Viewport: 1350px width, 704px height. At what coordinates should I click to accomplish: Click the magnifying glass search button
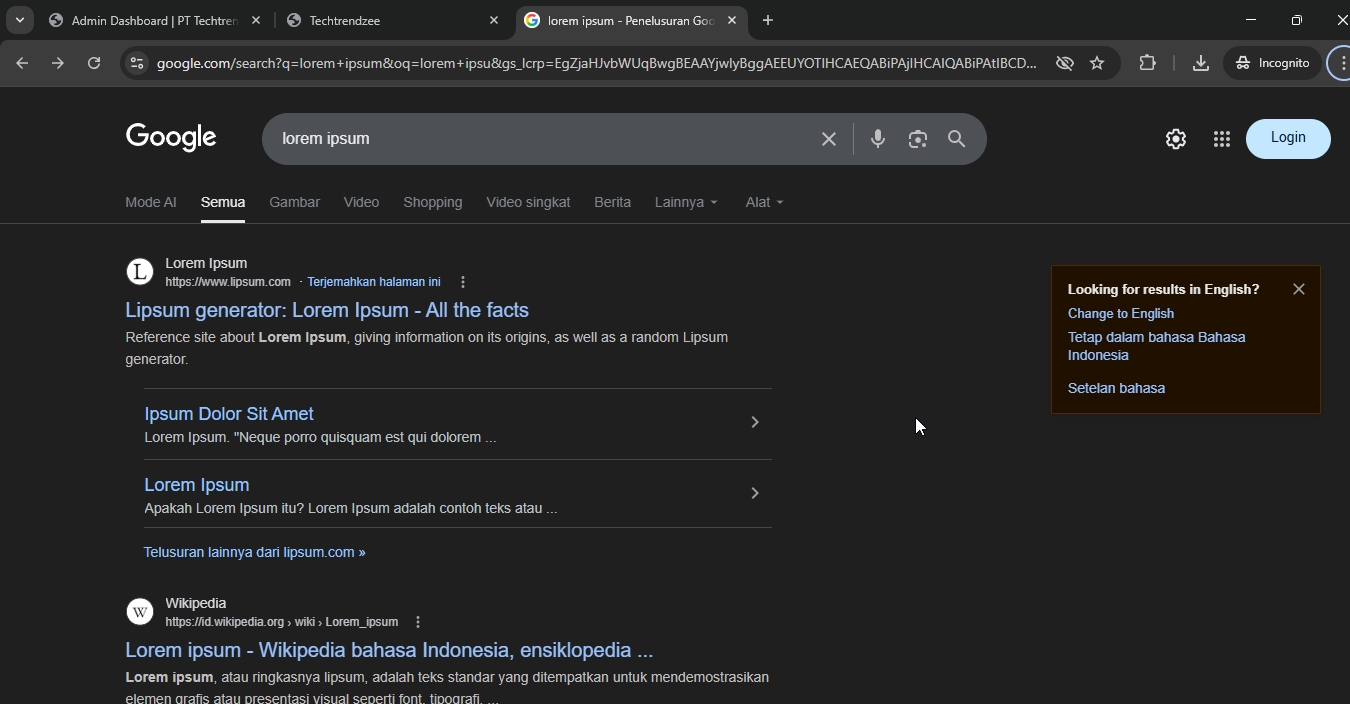957,139
